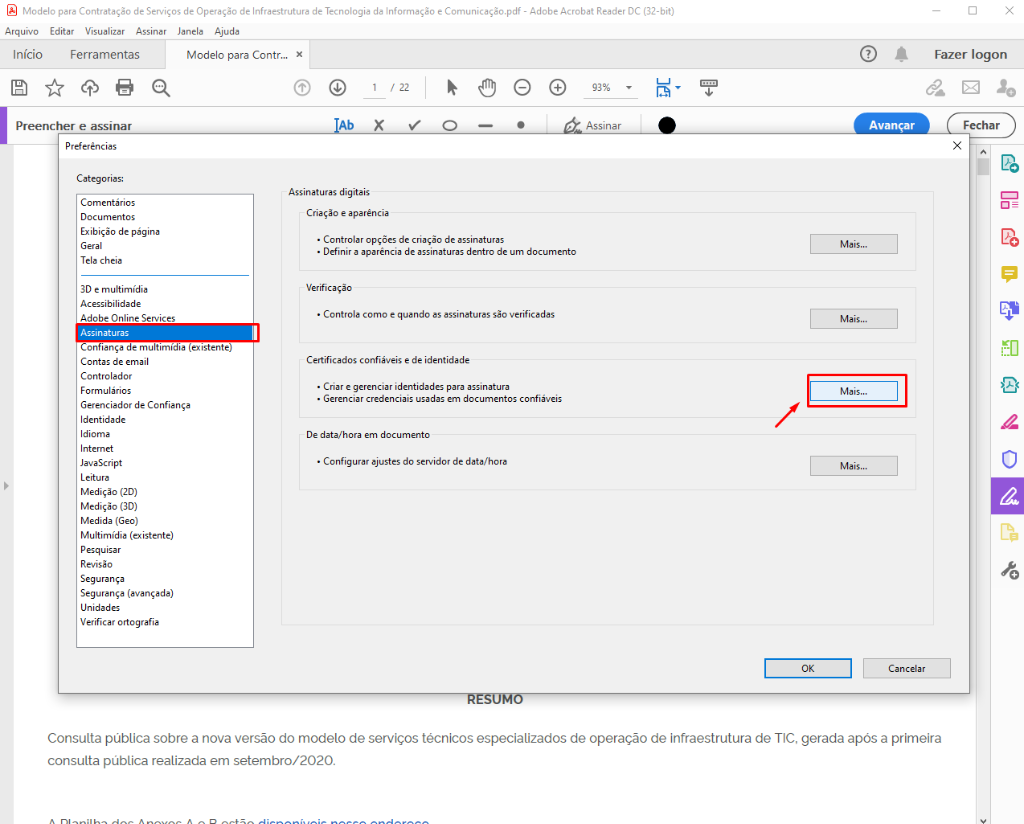Select the Add text (Ab) tool
Screen dimensions: 1024x824
click(344, 125)
